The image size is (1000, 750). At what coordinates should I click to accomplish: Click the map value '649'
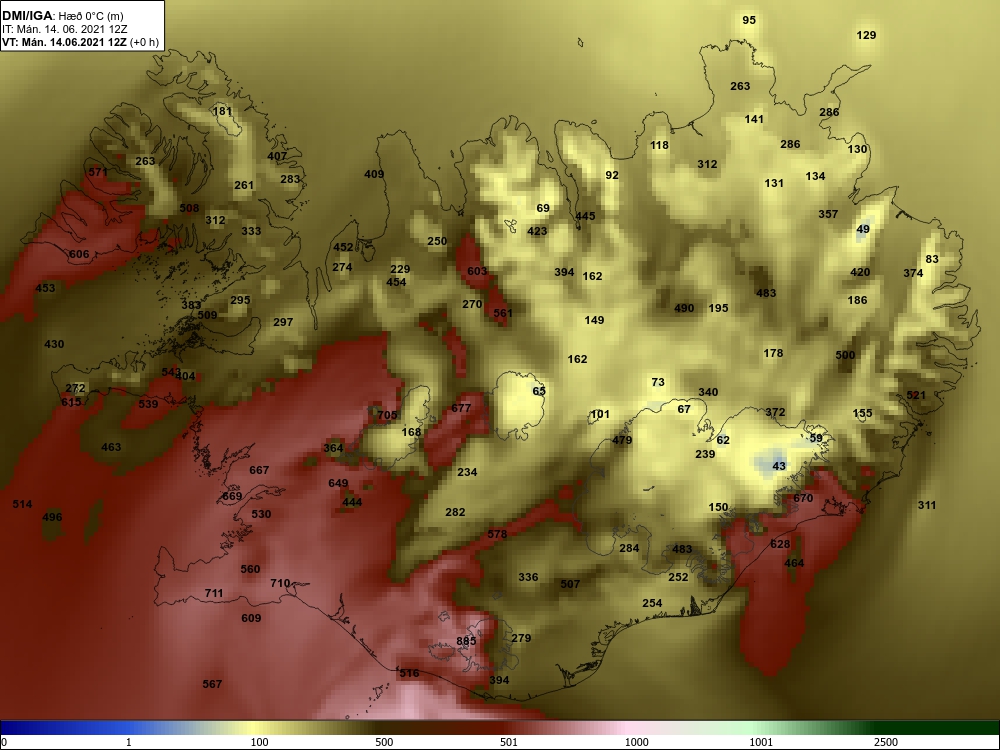[338, 483]
